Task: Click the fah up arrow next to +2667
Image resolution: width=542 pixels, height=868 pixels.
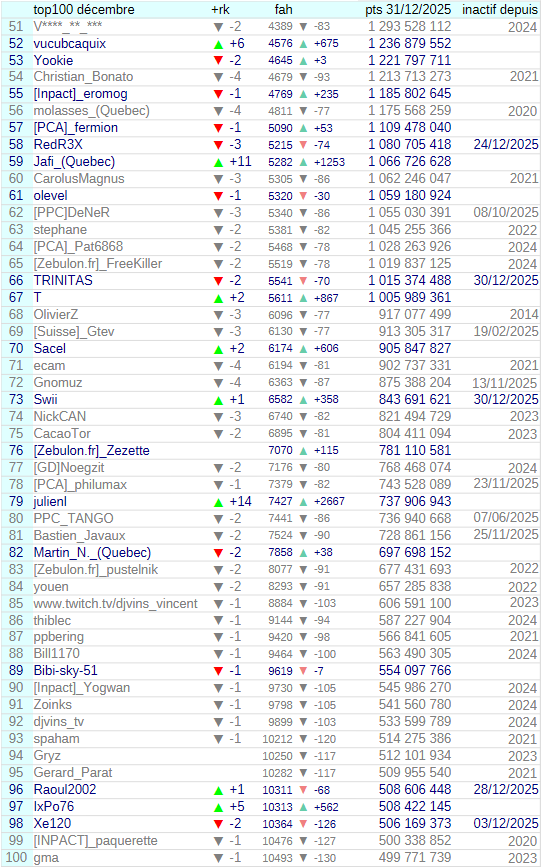Action: point(303,502)
